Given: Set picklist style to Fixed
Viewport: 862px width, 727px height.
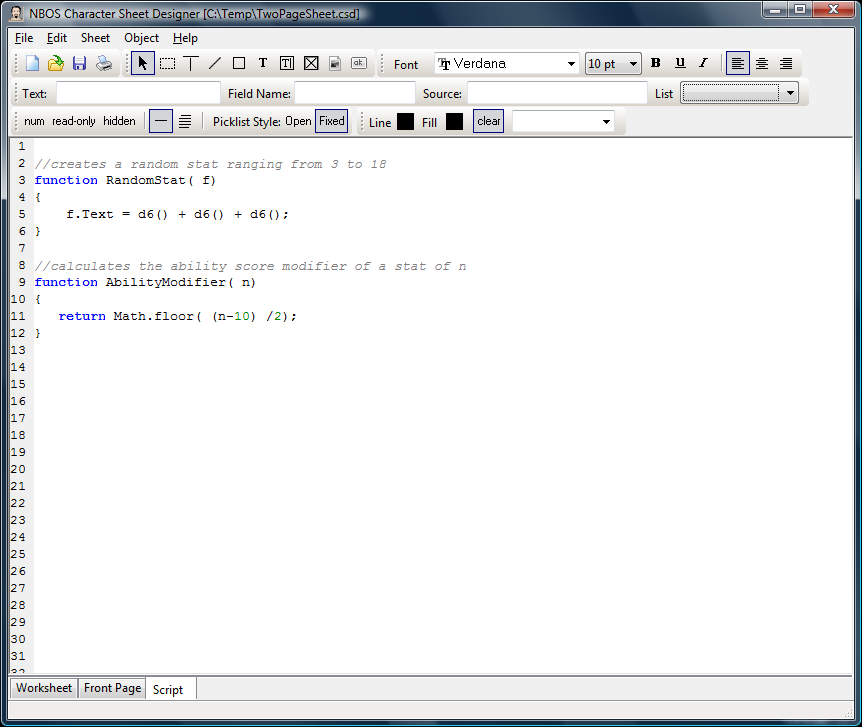Looking at the screenshot, I should [331, 121].
